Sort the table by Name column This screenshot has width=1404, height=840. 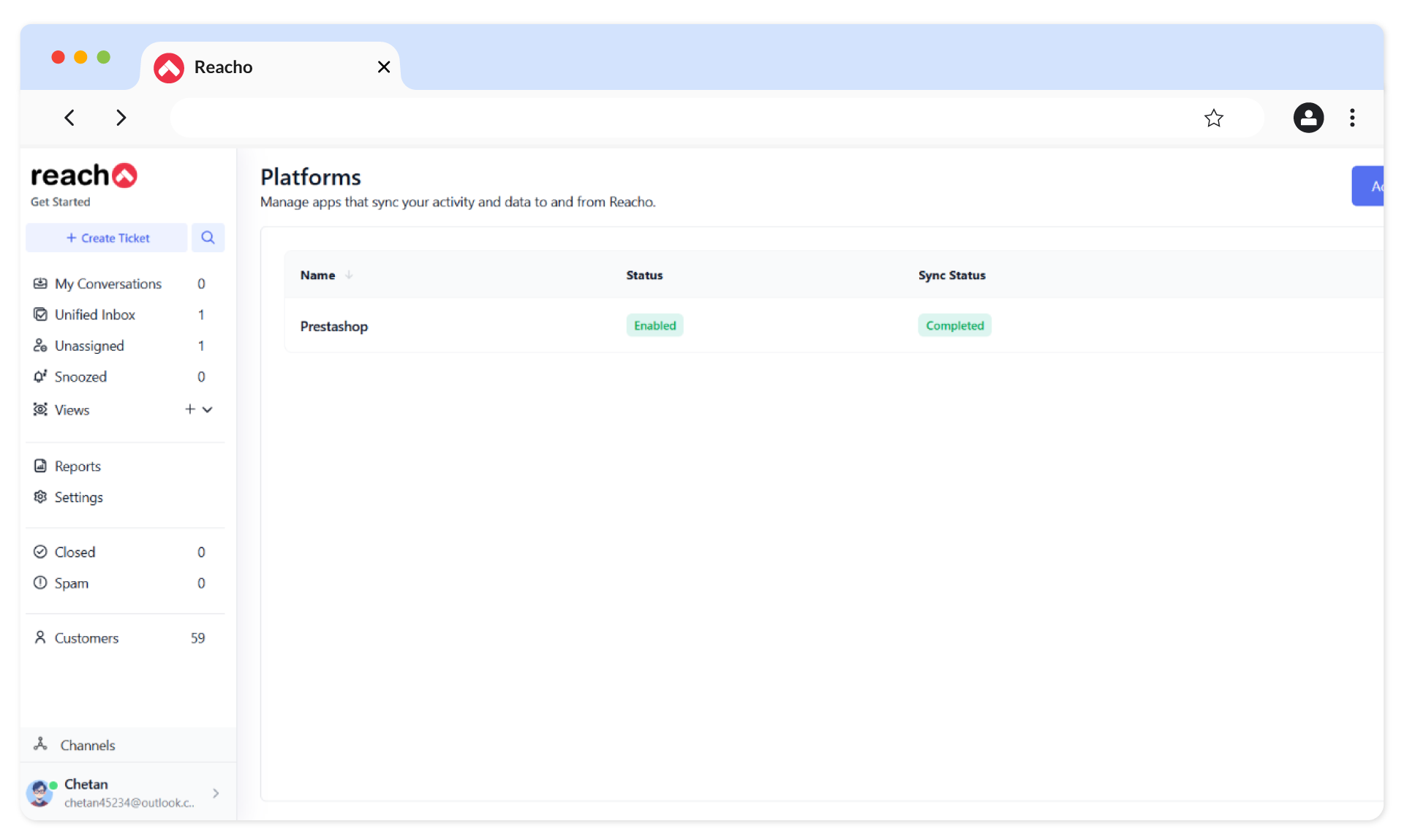319,275
